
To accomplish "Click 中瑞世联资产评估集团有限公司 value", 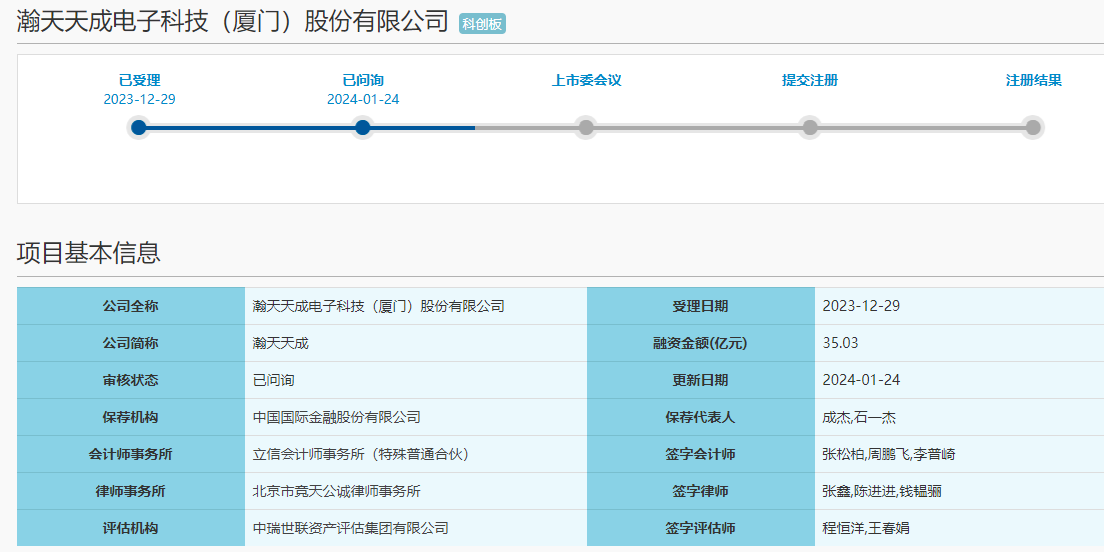I will click(351, 528).
